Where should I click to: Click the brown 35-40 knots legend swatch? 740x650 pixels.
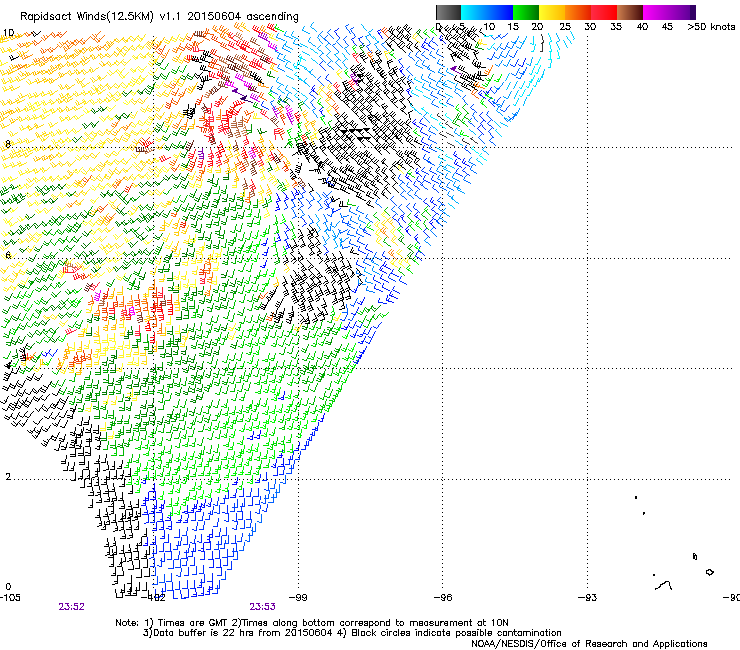coord(630,12)
